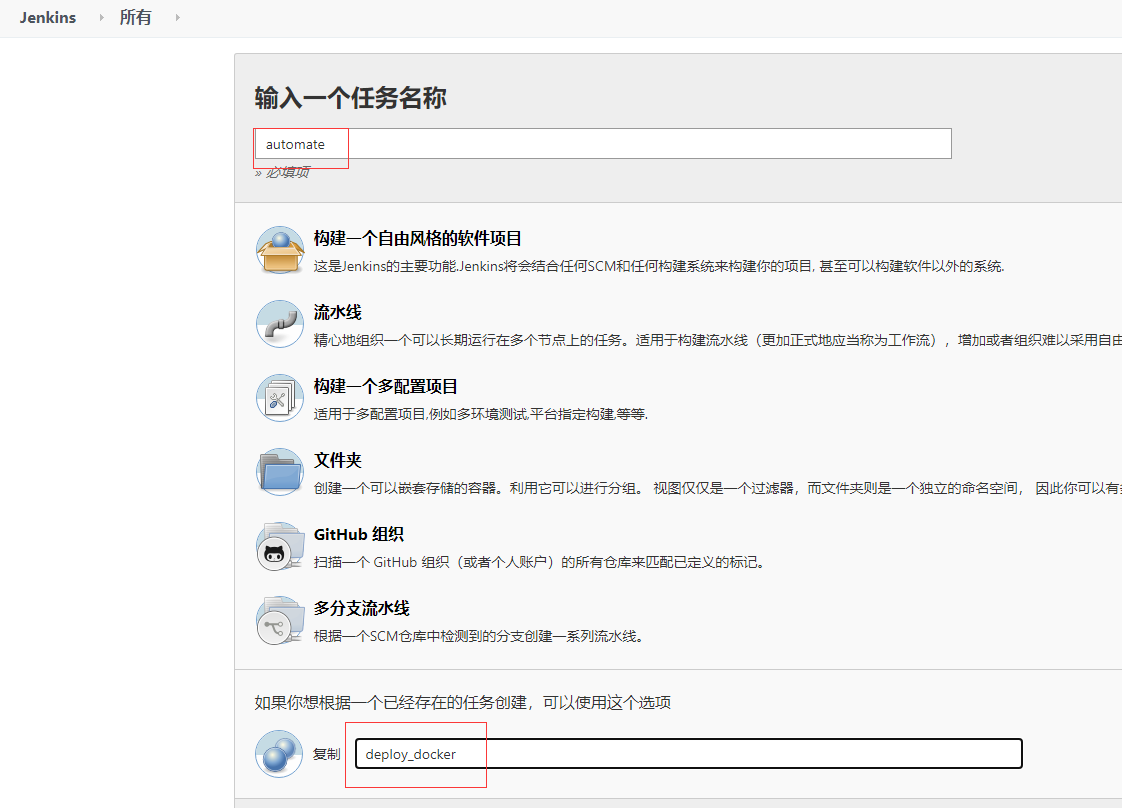Select the GitHub 组织 item type
The height and width of the screenshot is (808, 1122).
pos(358,535)
